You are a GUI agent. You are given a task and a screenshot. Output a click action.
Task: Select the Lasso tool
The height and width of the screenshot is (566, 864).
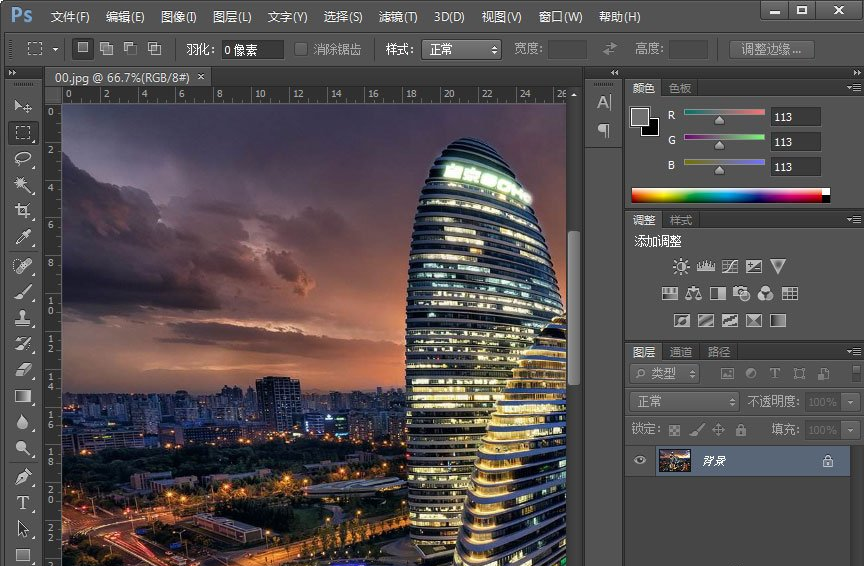click(x=23, y=158)
